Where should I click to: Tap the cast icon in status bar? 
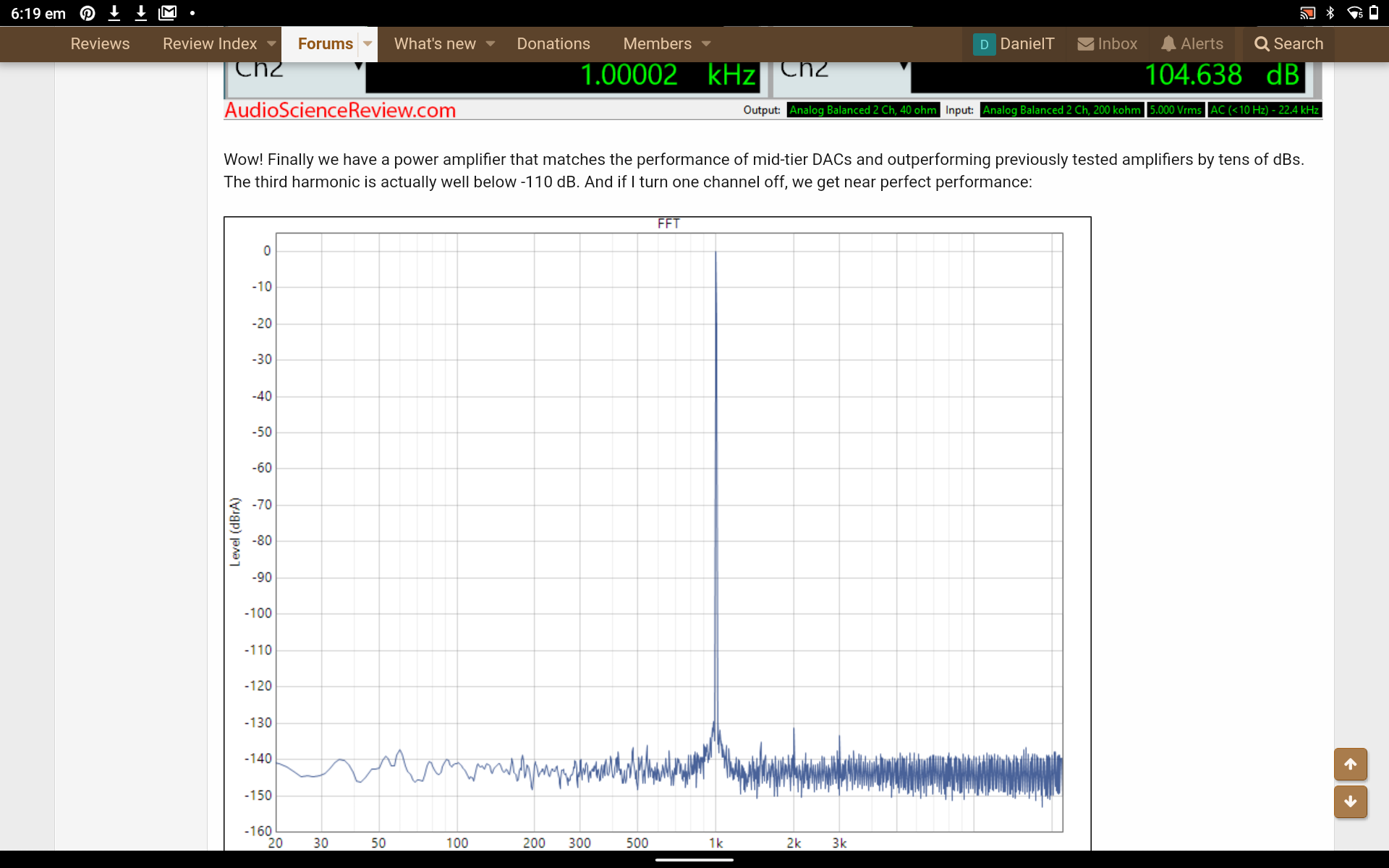coord(1307,13)
